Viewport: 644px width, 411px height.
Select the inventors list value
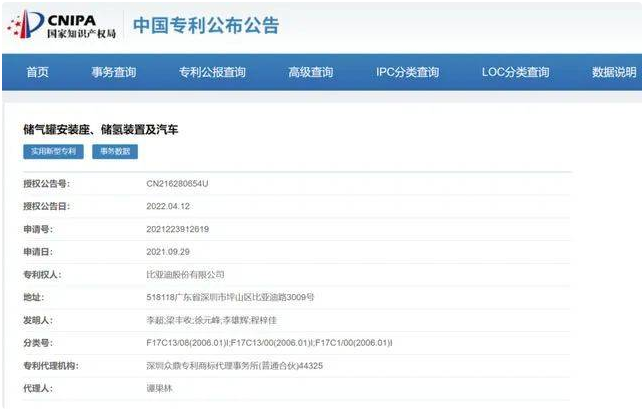click(x=212, y=320)
